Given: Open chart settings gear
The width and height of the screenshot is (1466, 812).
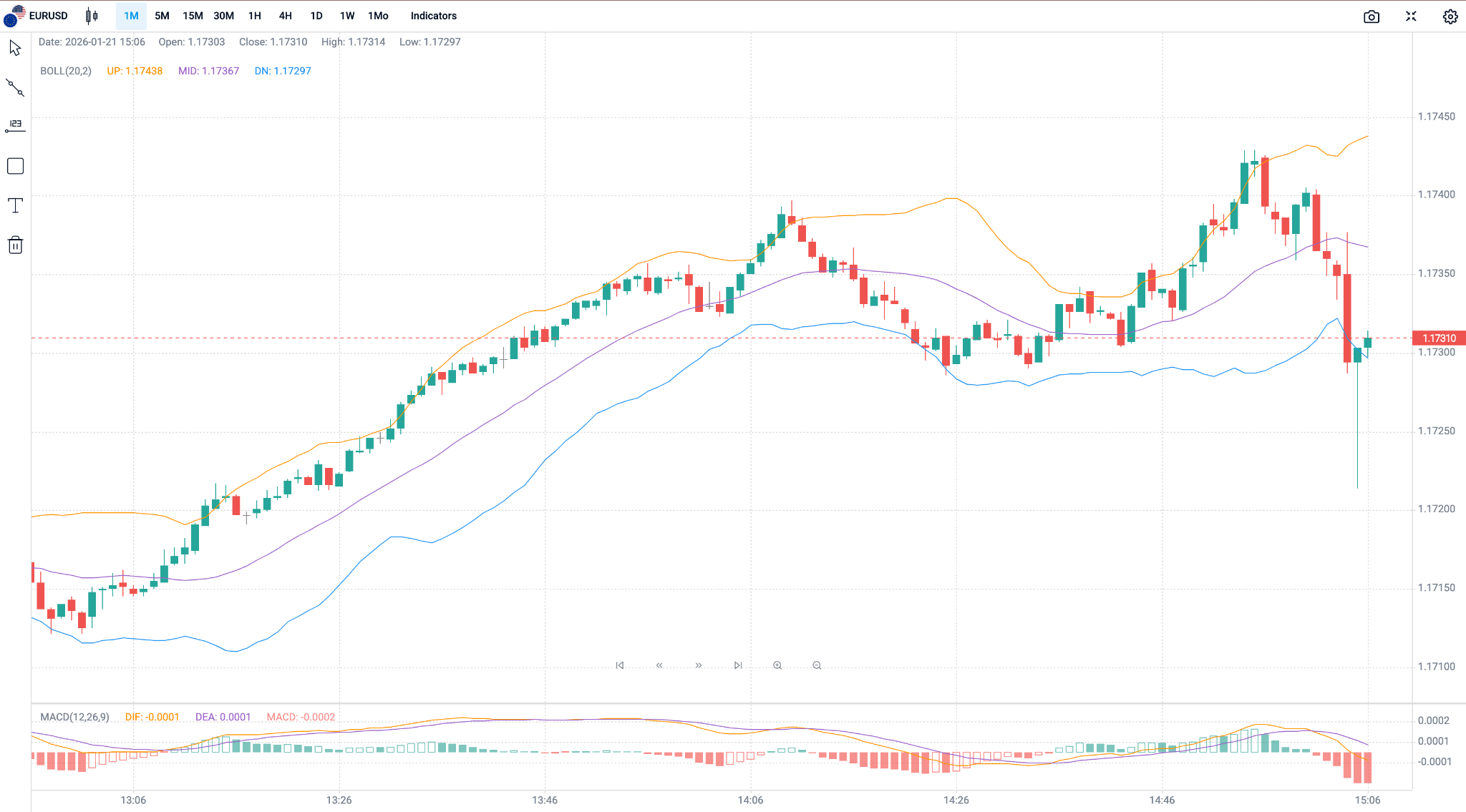Looking at the screenshot, I should pyautogui.click(x=1450, y=16).
